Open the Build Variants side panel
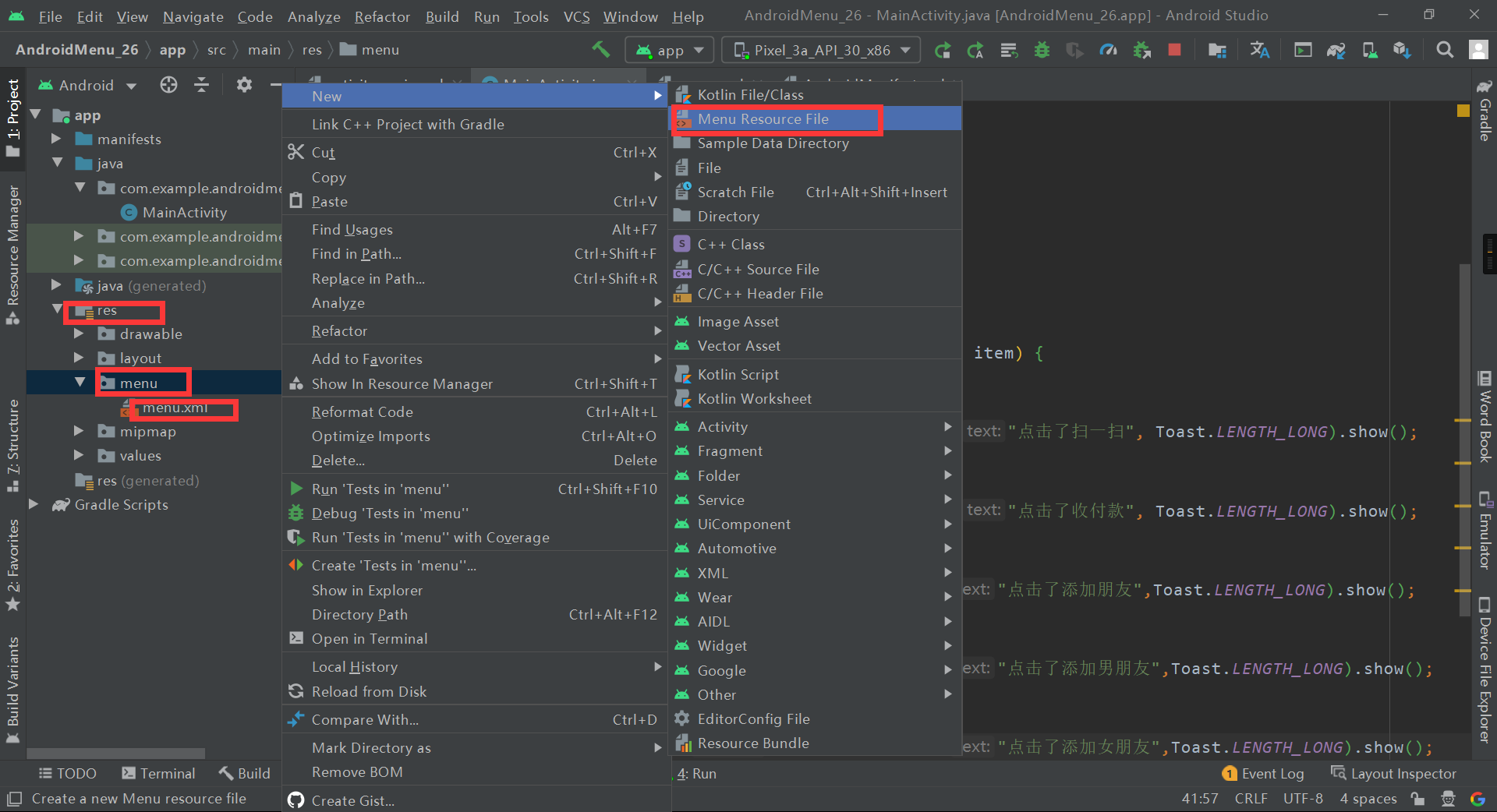This screenshot has width=1497, height=812. pyautogui.click(x=12, y=690)
